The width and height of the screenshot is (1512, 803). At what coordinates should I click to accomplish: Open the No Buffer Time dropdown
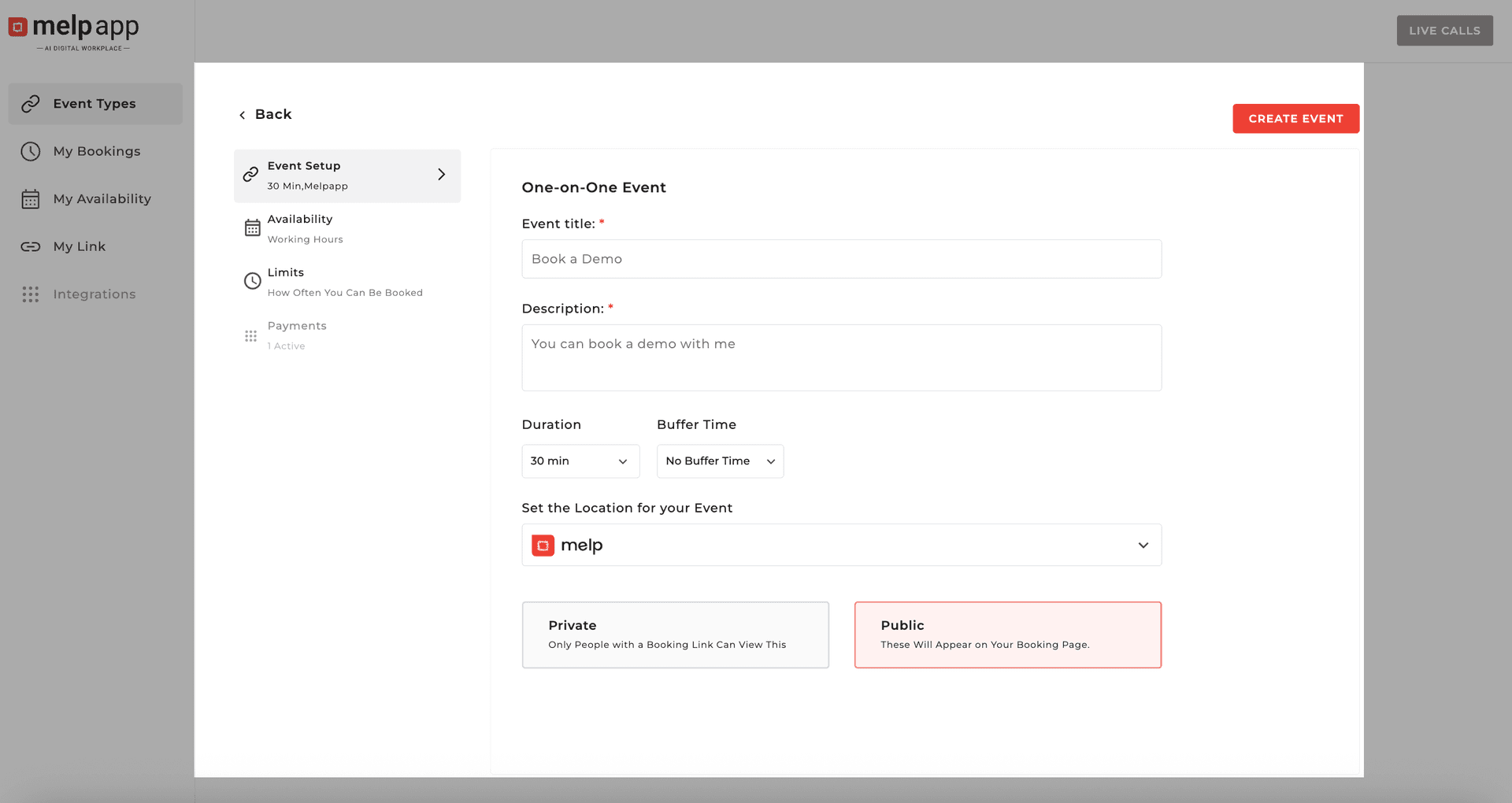pos(720,461)
